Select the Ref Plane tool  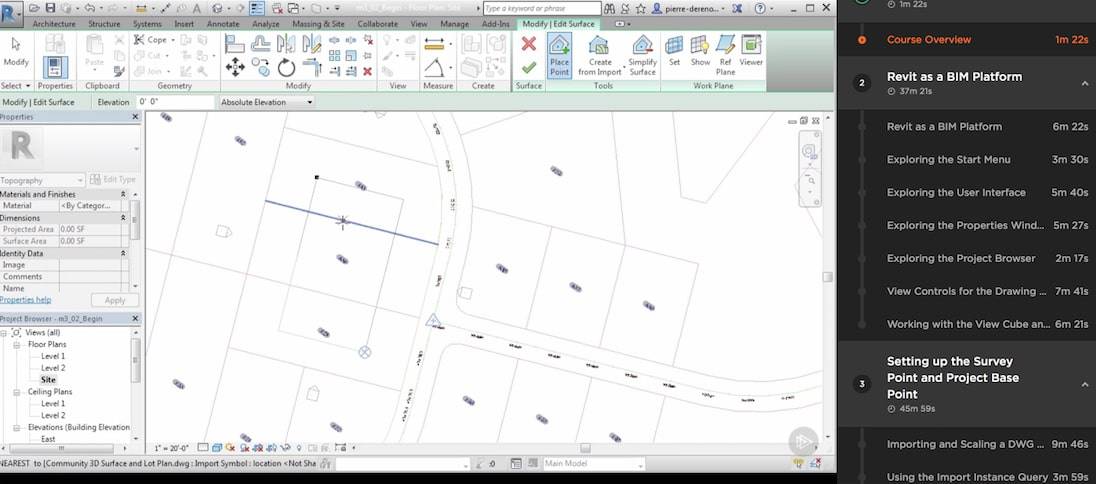pyautogui.click(x=726, y=55)
